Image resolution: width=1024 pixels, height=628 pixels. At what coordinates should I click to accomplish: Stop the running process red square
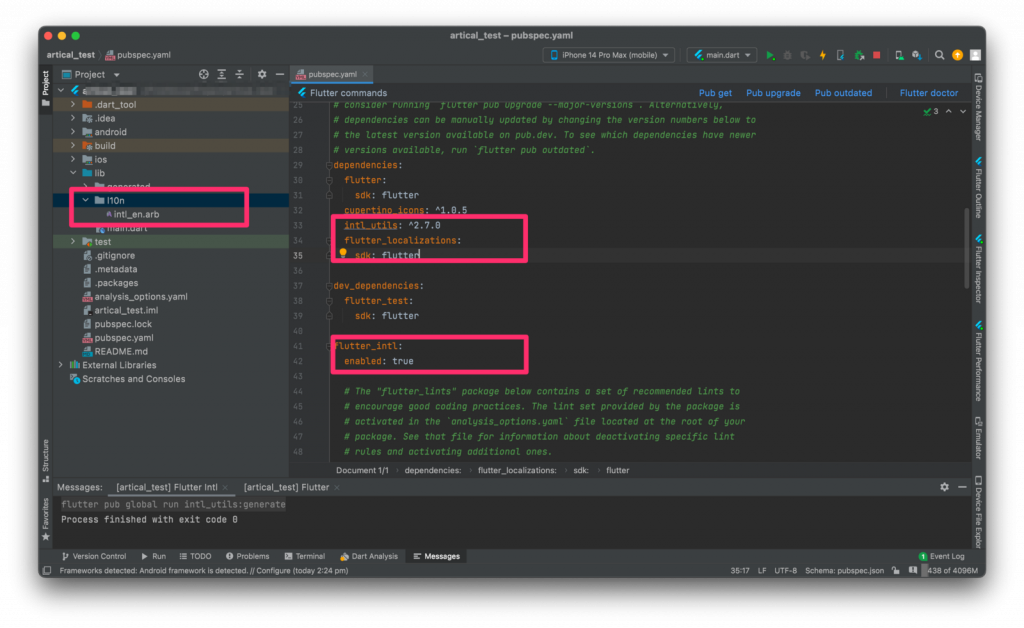click(x=876, y=55)
